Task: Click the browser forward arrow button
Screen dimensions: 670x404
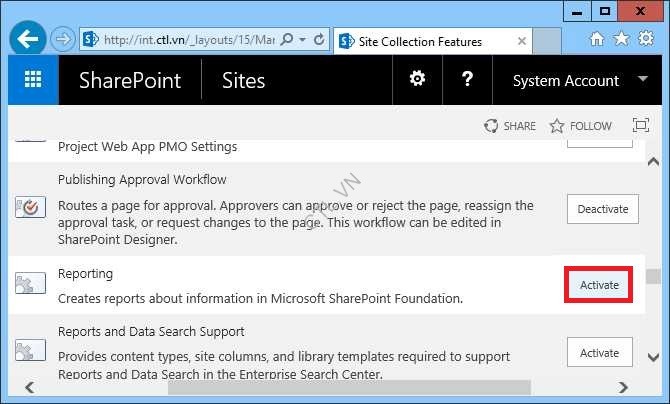Action: (63, 39)
